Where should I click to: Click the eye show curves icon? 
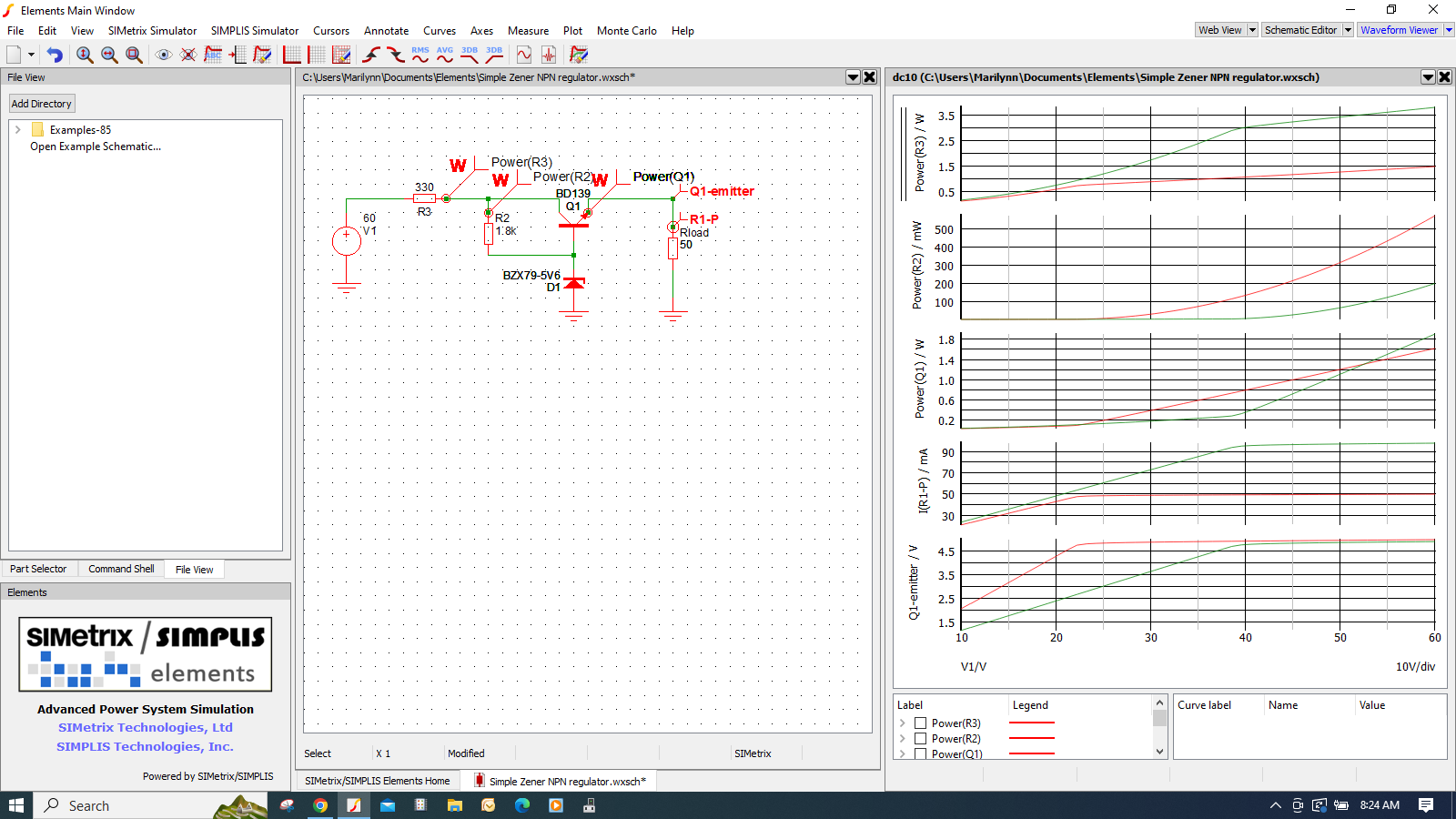pyautogui.click(x=164, y=55)
